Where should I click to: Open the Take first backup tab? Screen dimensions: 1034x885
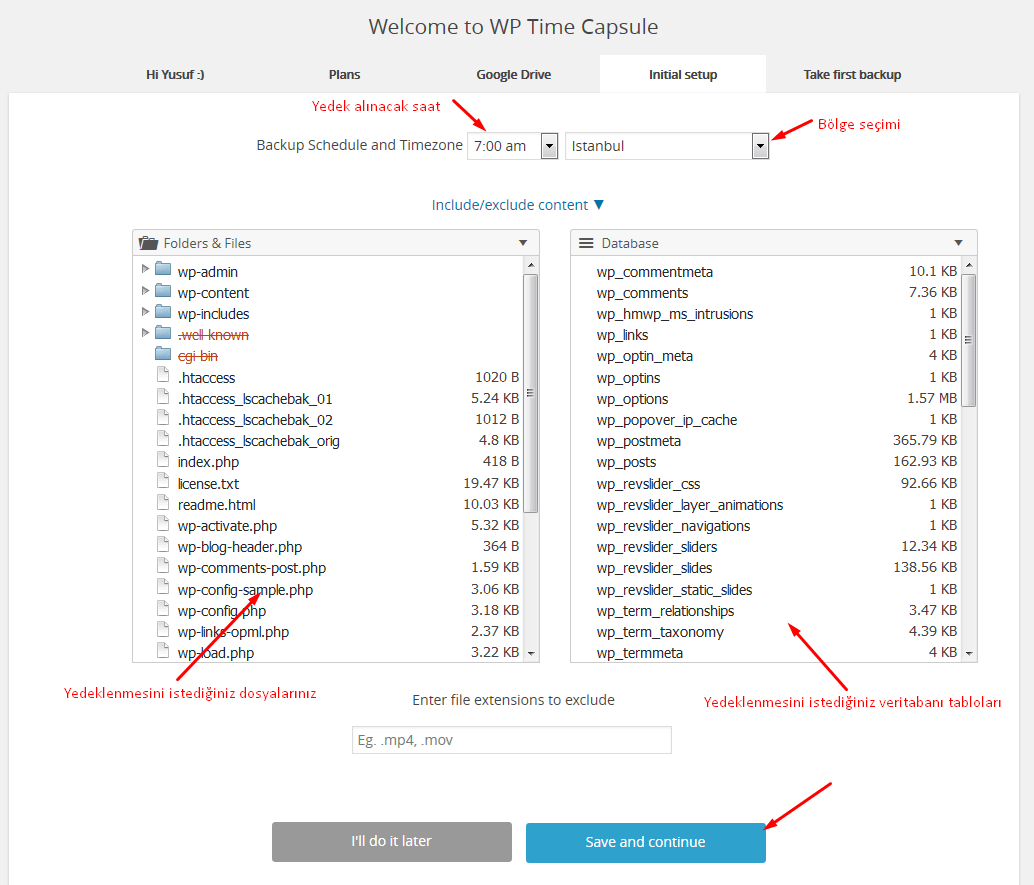point(852,73)
